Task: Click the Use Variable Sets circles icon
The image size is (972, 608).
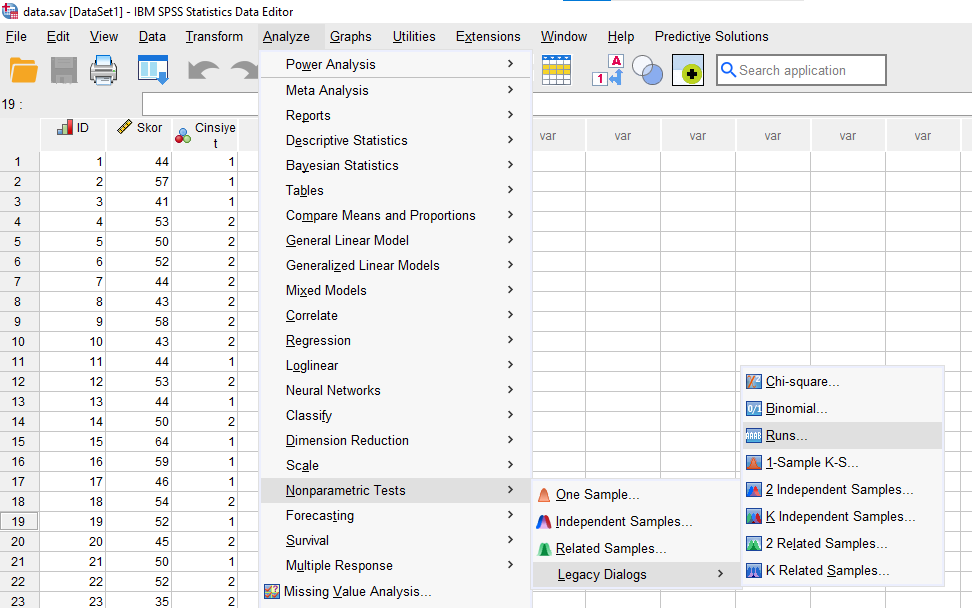Action: pos(647,70)
